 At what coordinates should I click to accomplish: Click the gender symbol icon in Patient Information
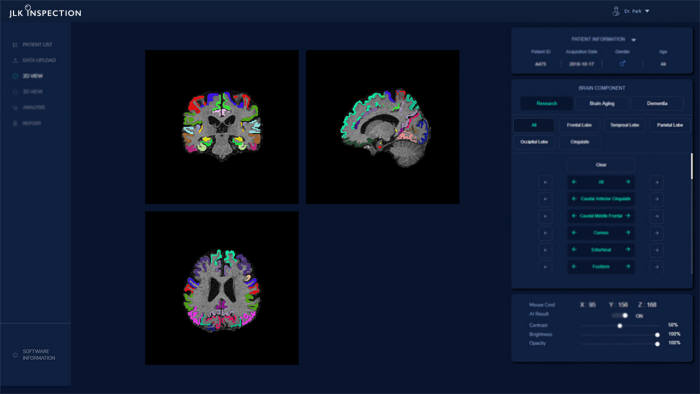coord(622,64)
